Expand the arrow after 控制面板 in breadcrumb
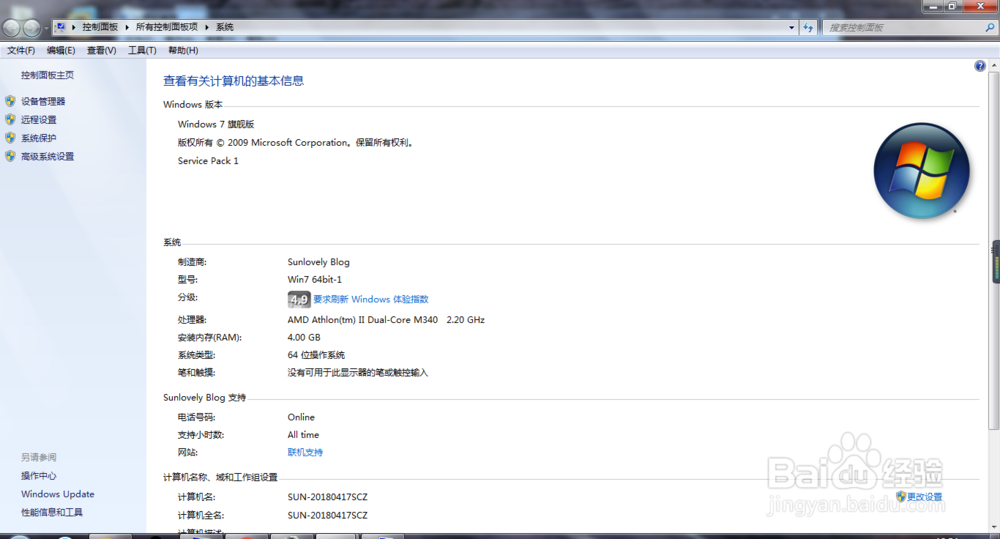The width and height of the screenshot is (1000, 539). click(x=126, y=27)
